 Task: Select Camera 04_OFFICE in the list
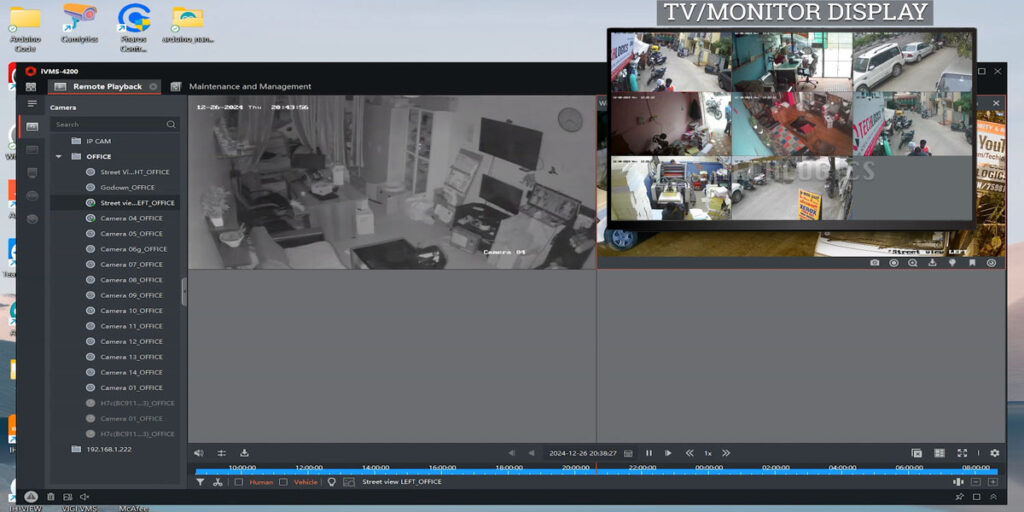130,218
